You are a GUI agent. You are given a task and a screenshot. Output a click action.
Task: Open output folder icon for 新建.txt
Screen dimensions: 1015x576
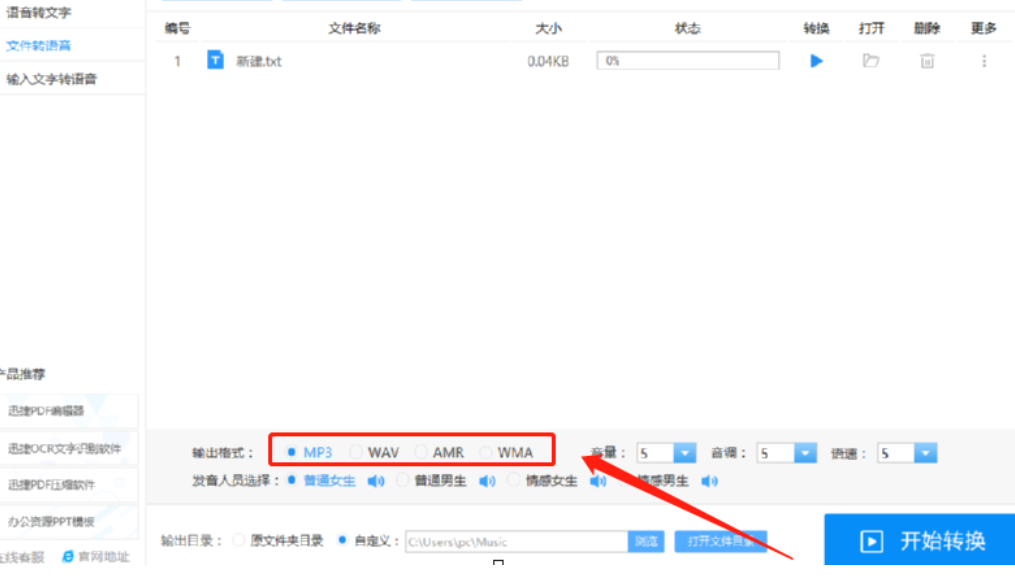(x=871, y=61)
